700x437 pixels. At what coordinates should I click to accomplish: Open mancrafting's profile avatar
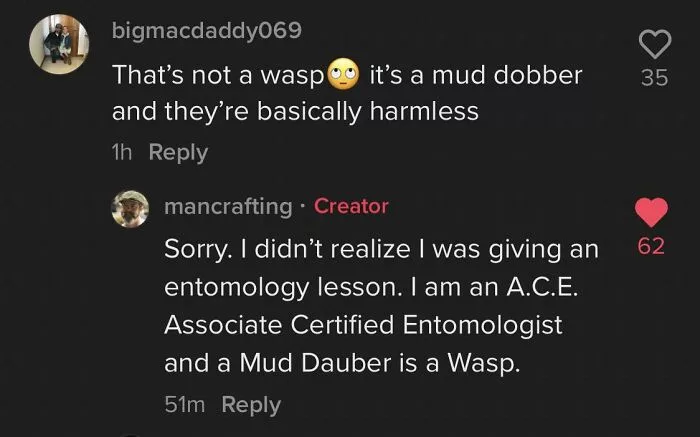(130, 209)
